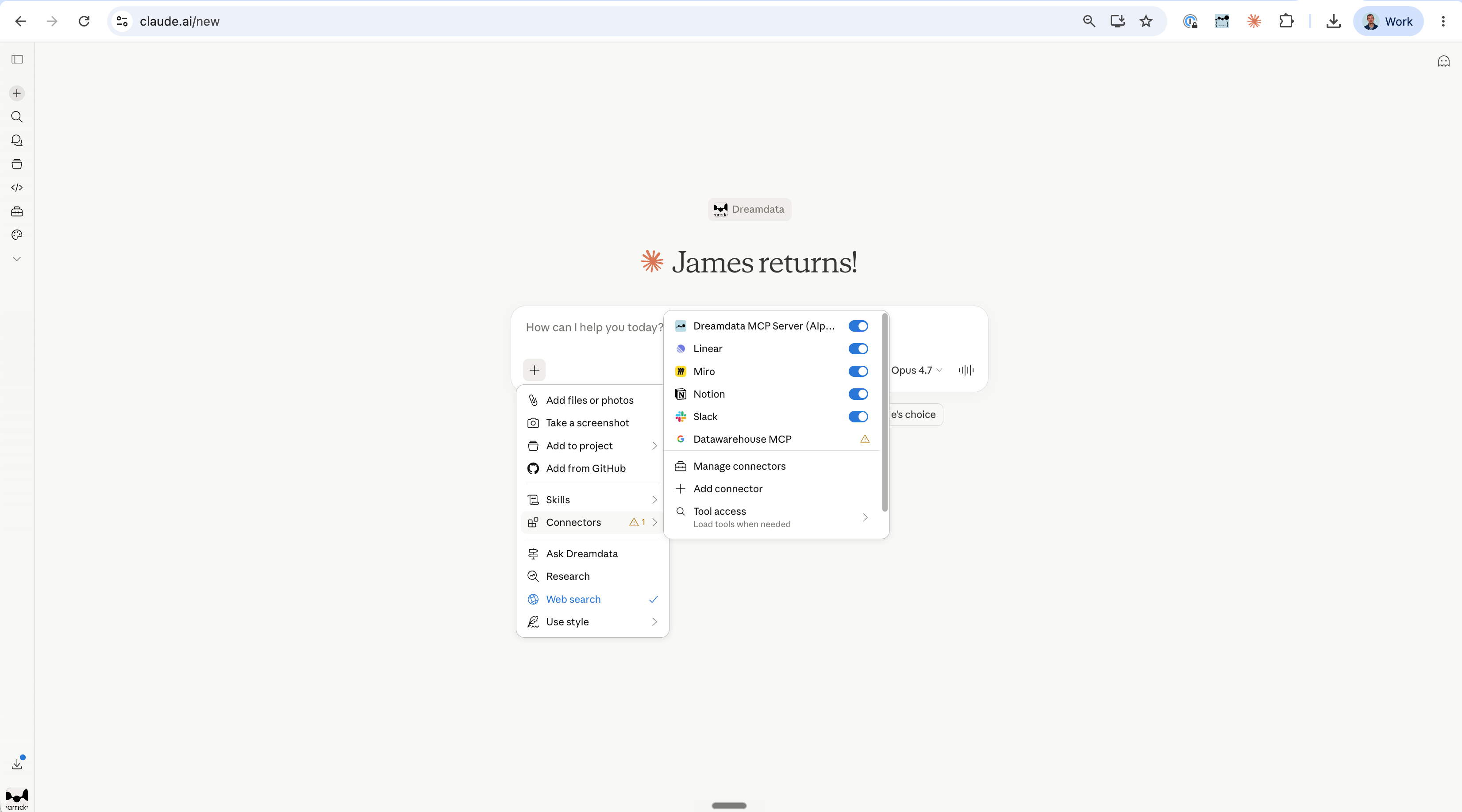Toggle Web search option
The width and height of the screenshot is (1462, 812).
coord(592,599)
